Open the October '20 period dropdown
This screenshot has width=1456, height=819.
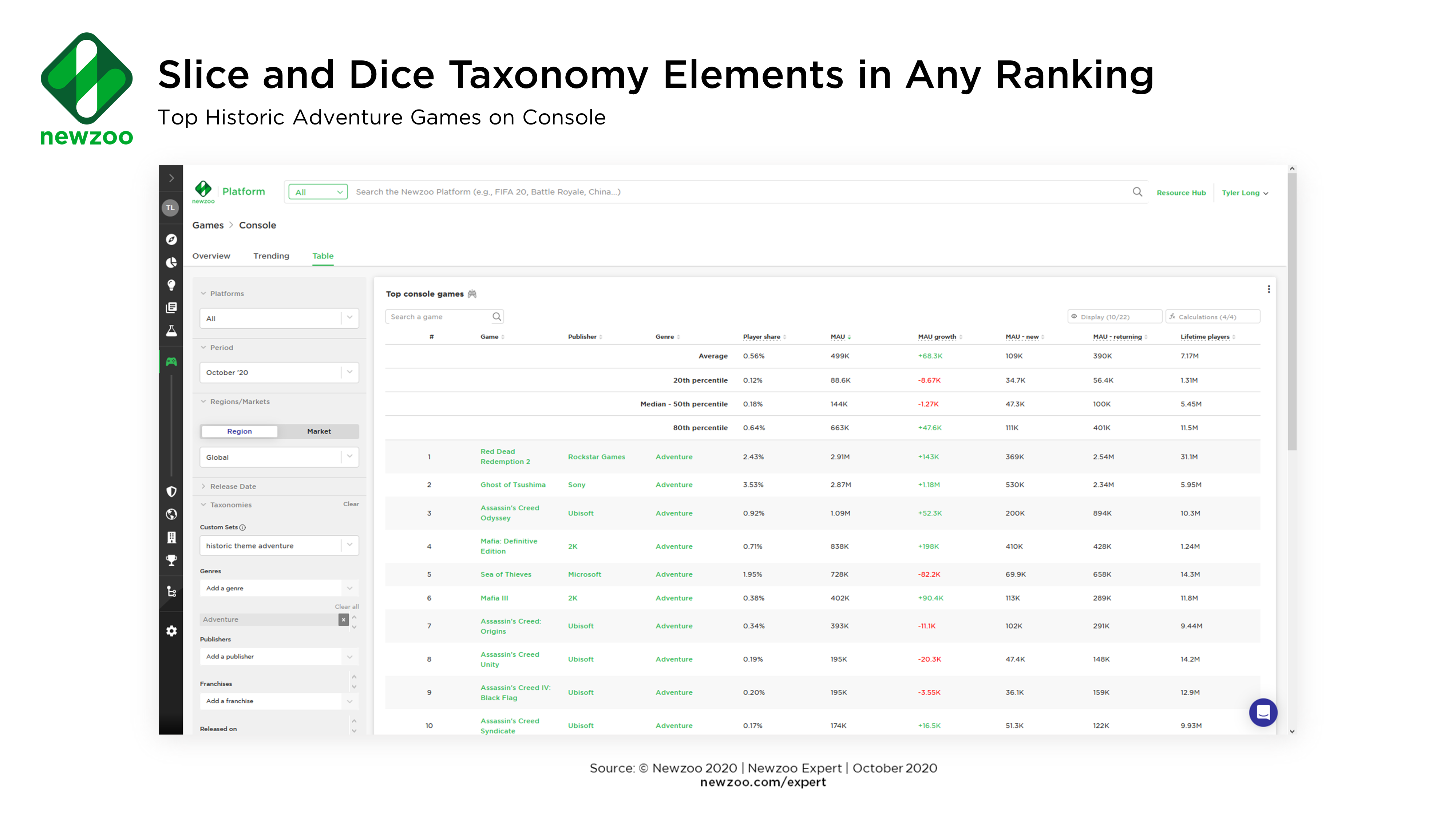pyautogui.click(x=279, y=372)
